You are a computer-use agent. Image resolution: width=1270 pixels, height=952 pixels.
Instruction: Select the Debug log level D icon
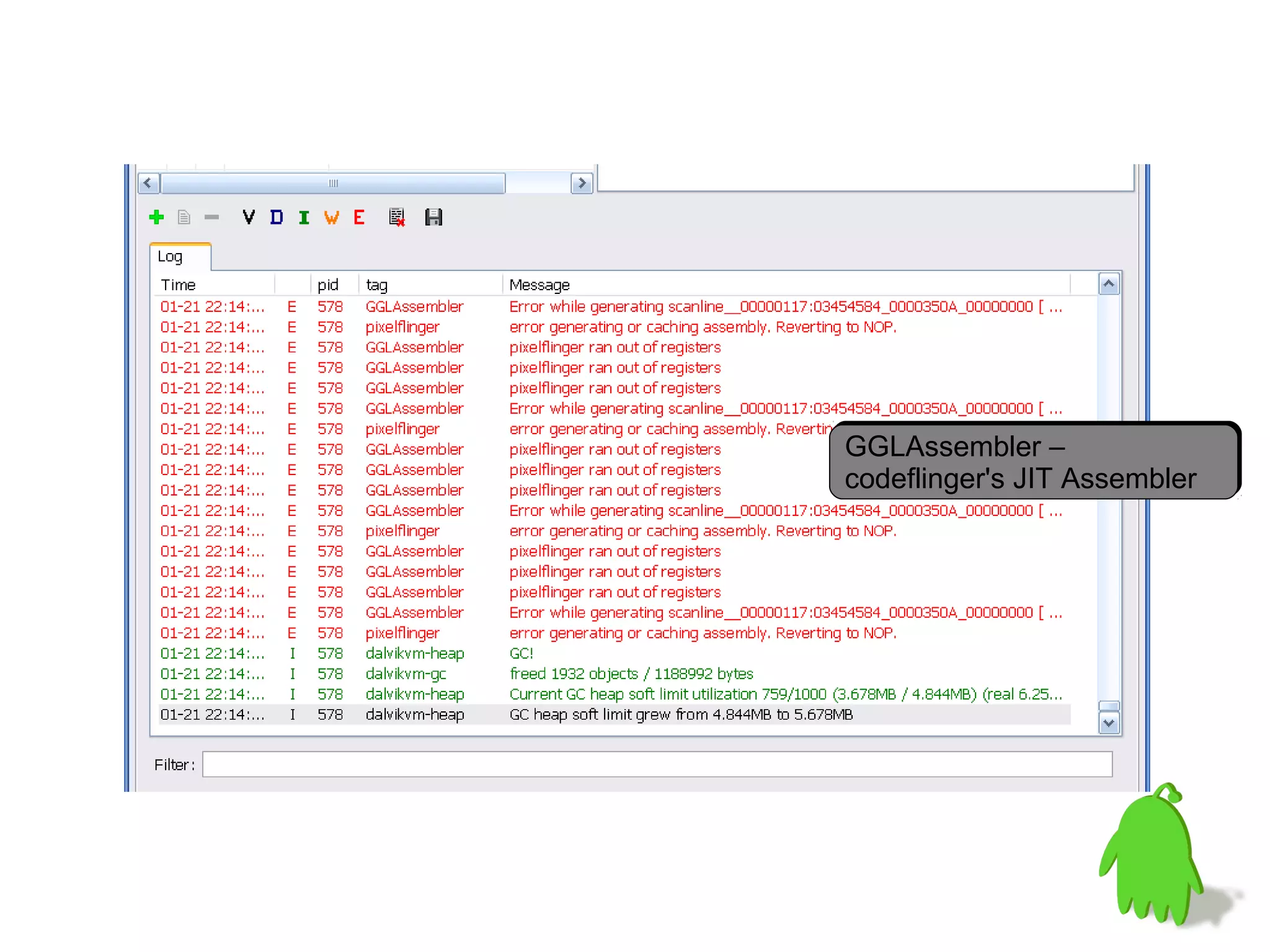click(x=277, y=217)
